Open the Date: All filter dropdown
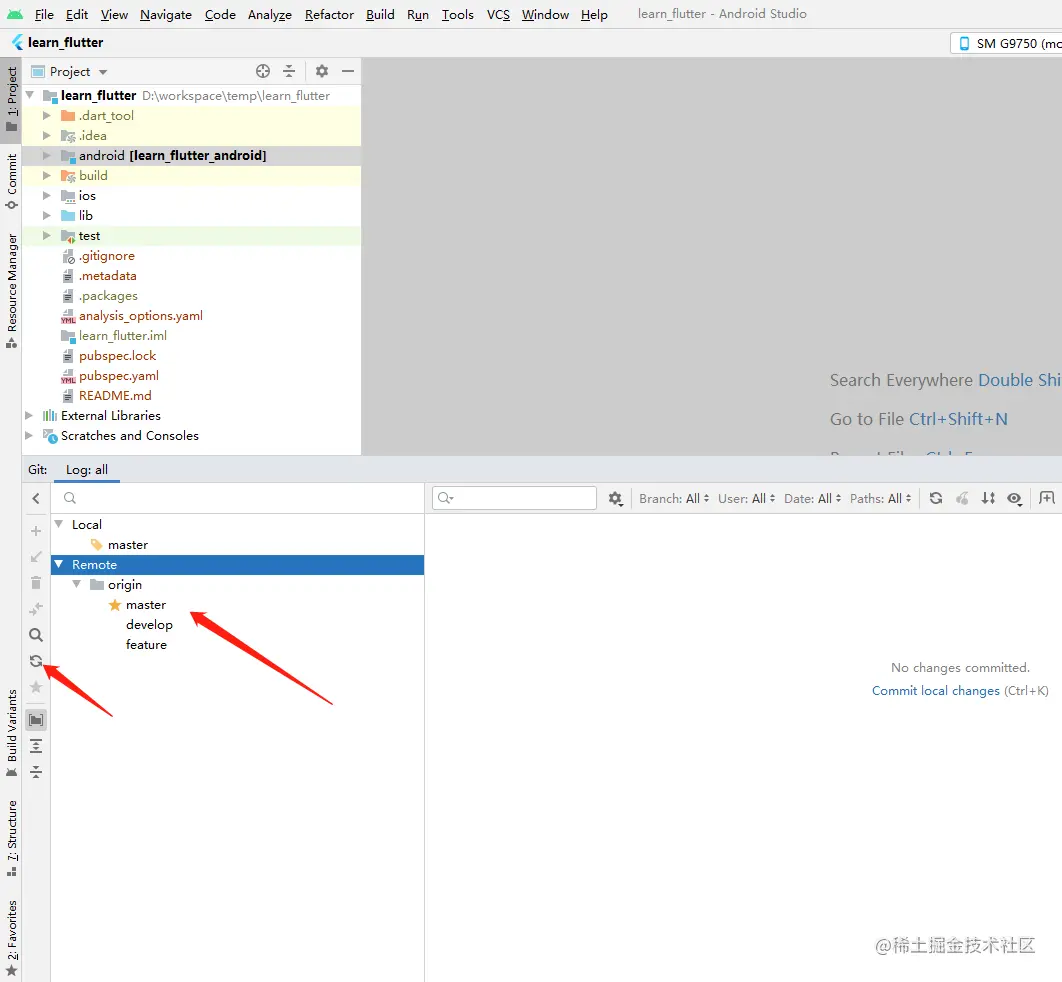The height and width of the screenshot is (982, 1062). pos(813,498)
